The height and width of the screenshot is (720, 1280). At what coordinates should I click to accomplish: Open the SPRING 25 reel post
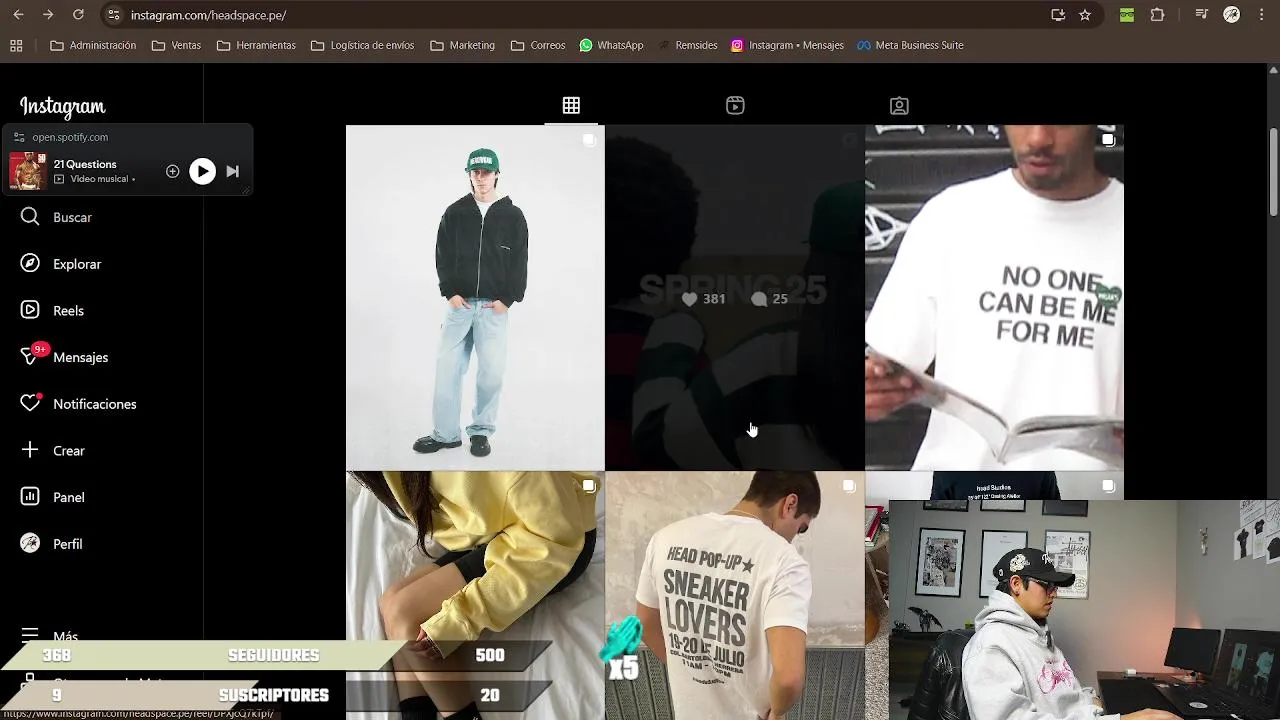[735, 297]
